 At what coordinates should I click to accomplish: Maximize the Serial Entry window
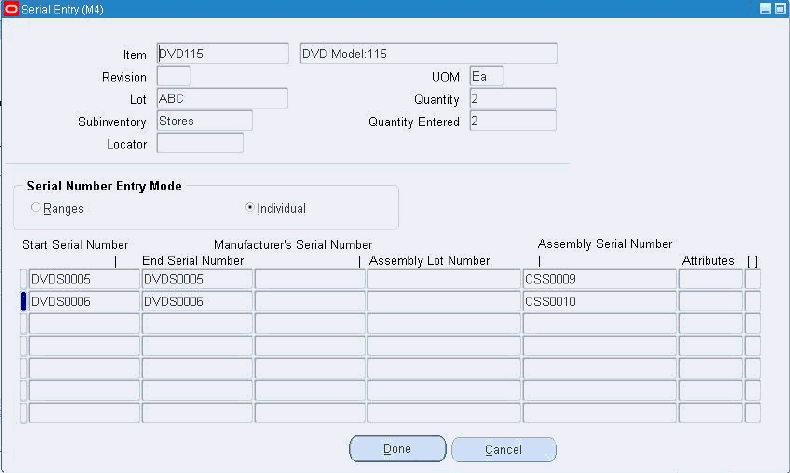point(780,9)
